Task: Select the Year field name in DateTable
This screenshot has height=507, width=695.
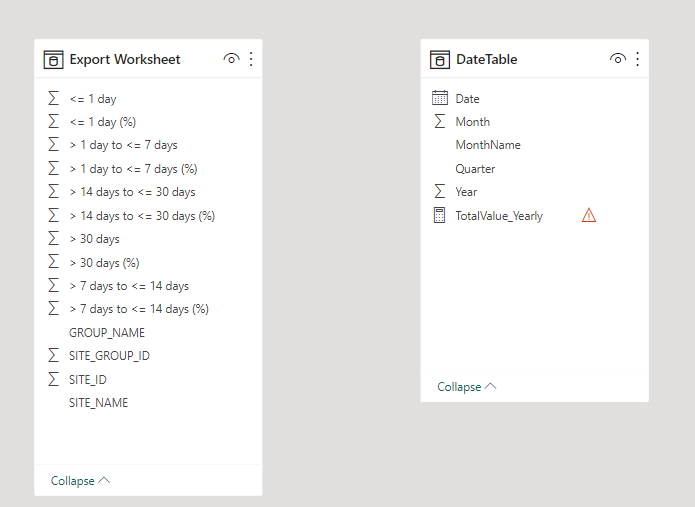Action: tap(466, 192)
